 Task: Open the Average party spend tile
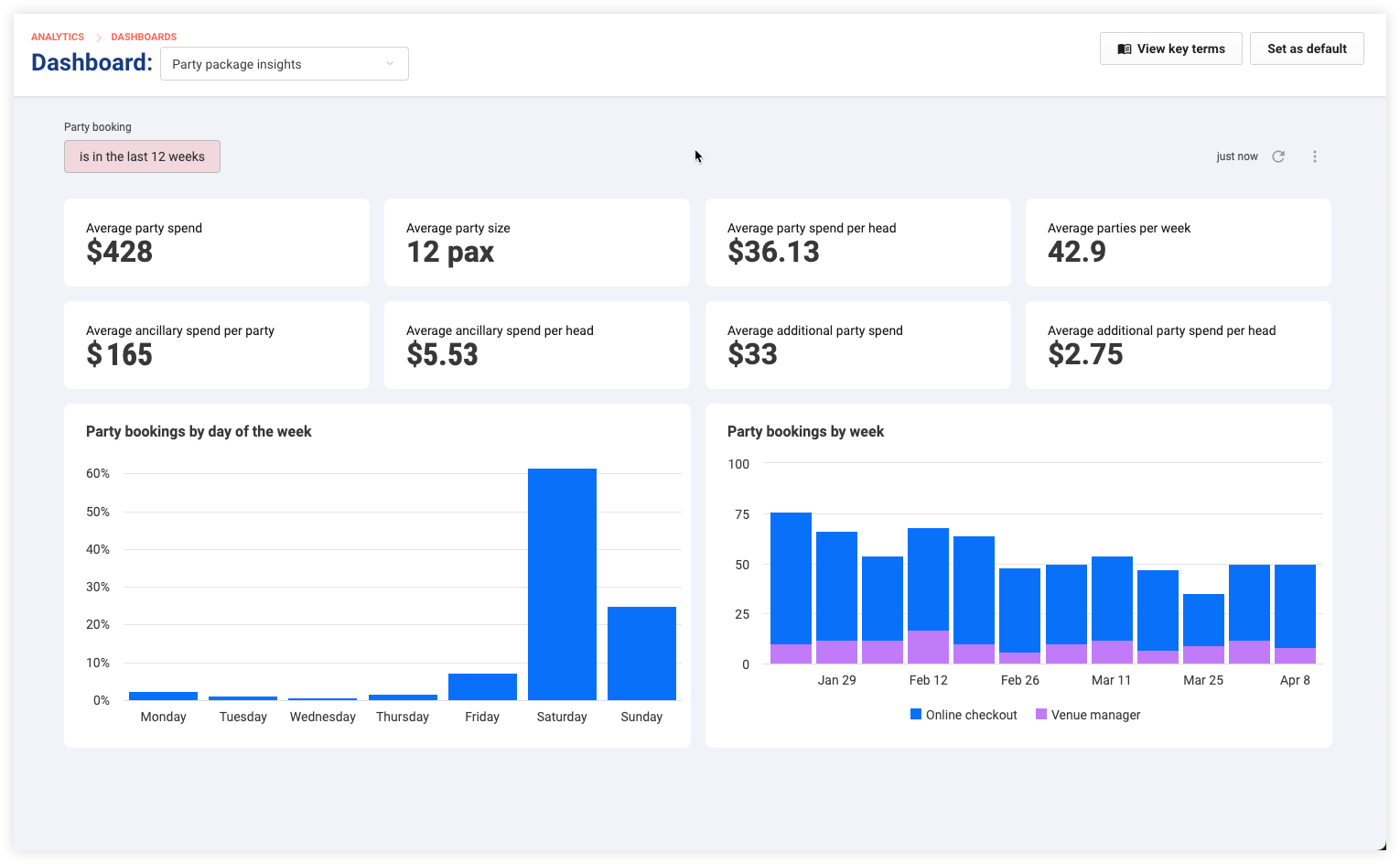click(x=217, y=243)
